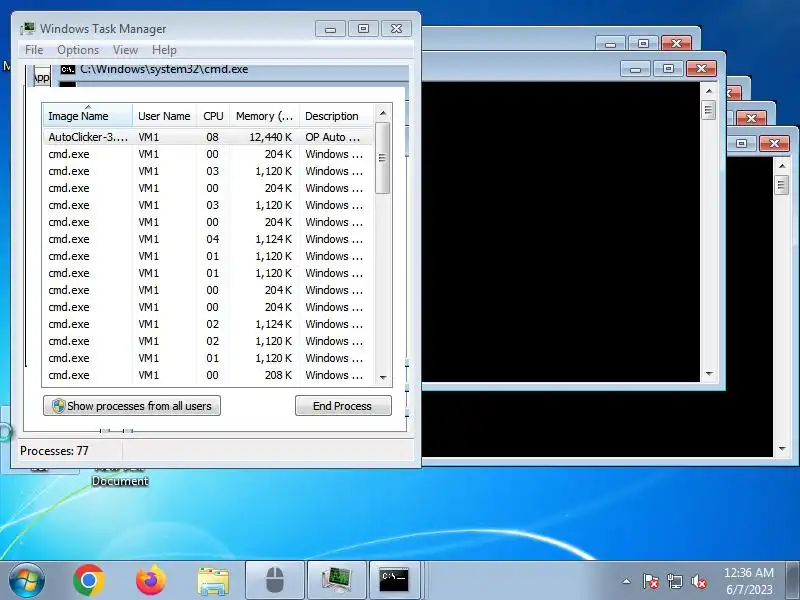The image size is (800, 600).
Task: Close the rightmost cmd window
Action: 774,143
